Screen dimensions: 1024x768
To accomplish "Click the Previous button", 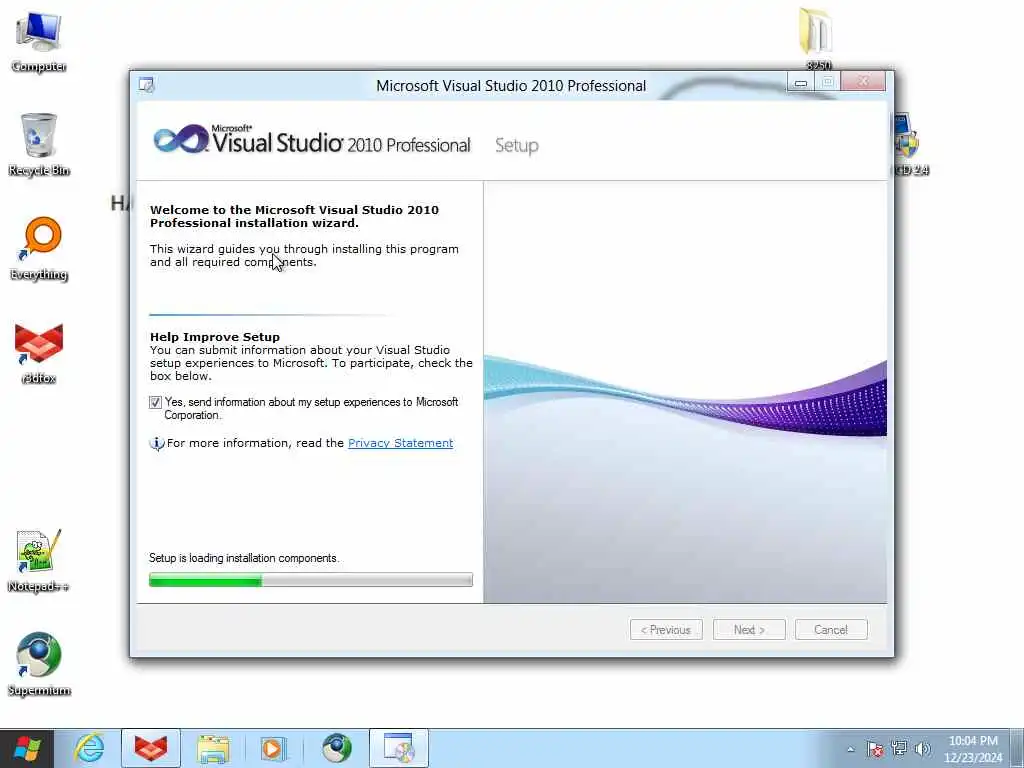I will (x=666, y=630).
